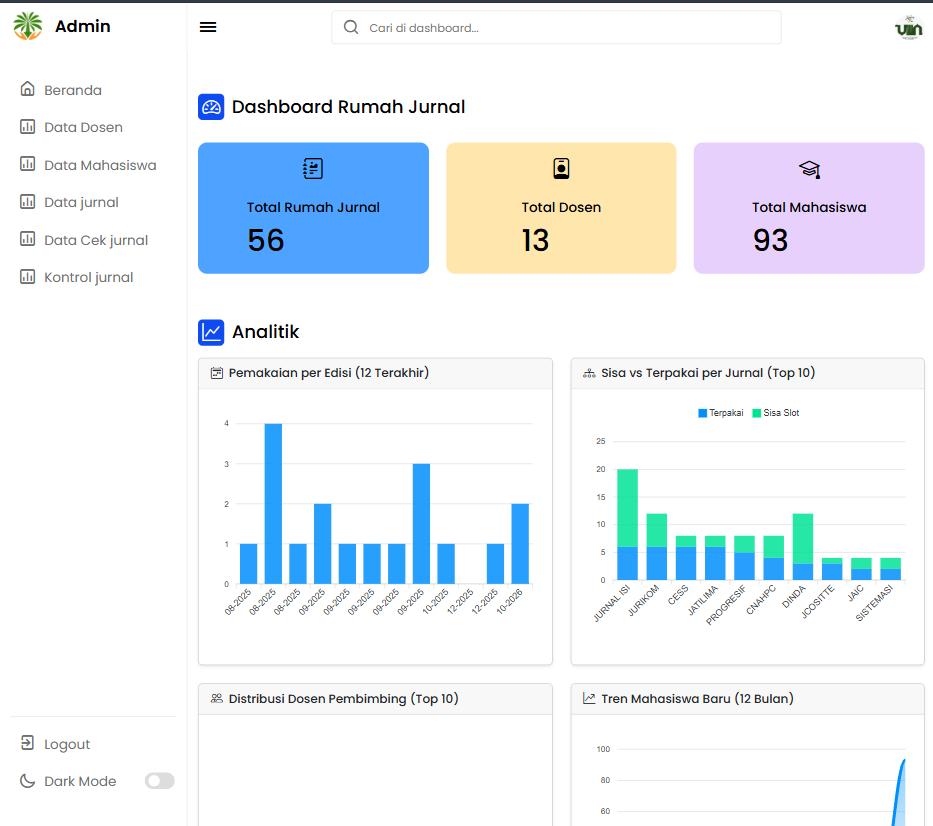Click the green Sisa Slot legend color box

tap(757, 413)
